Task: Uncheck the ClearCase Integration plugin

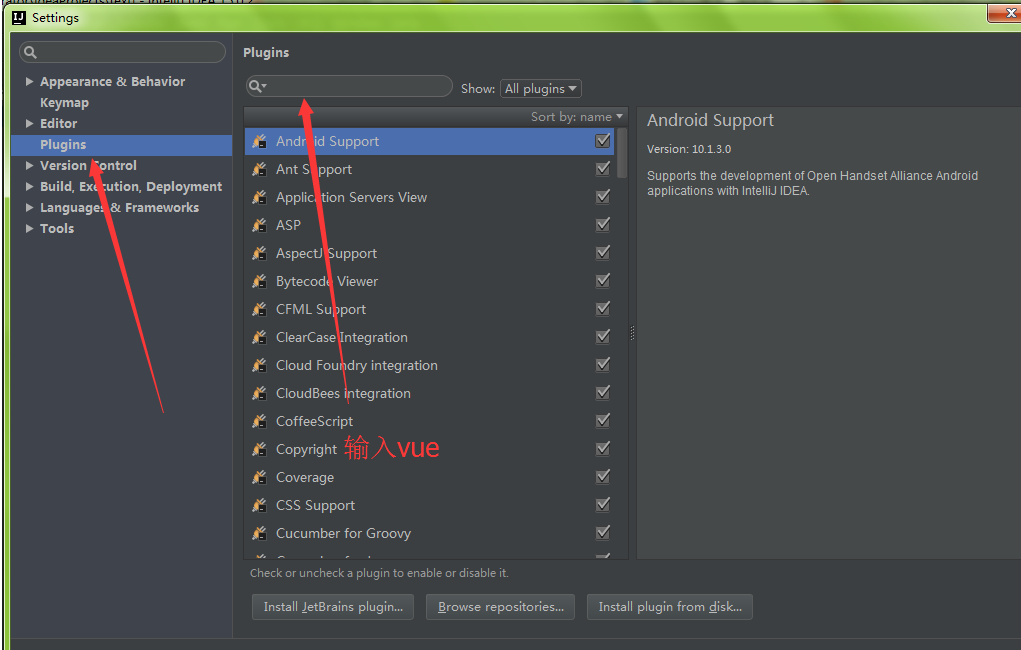Action: point(603,337)
